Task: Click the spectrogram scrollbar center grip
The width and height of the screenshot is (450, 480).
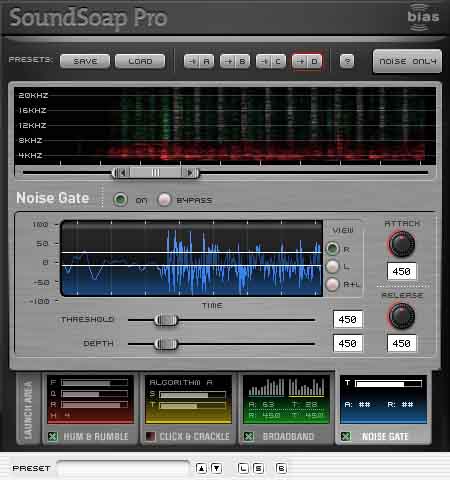Action: [156, 173]
